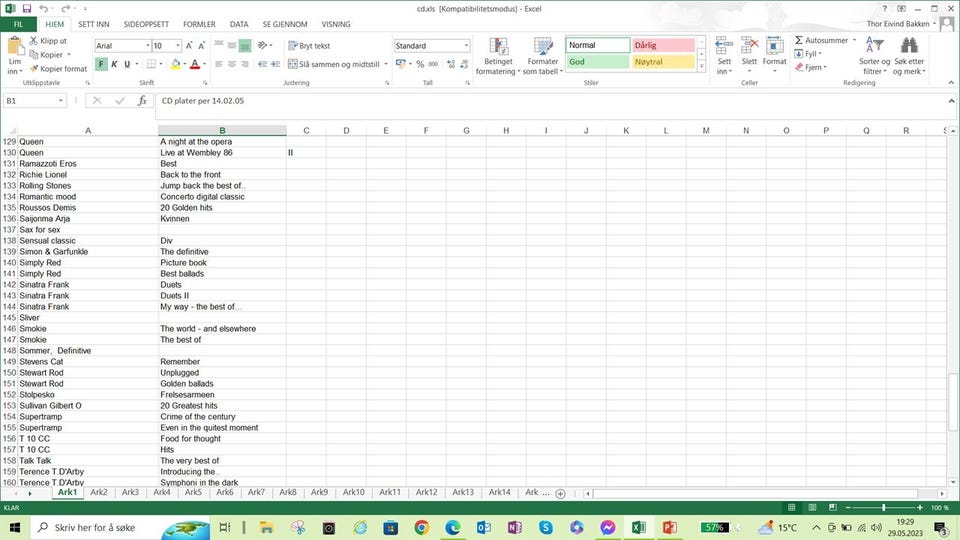Apply the Normal cell style
The image size is (960, 540).
[598, 45]
